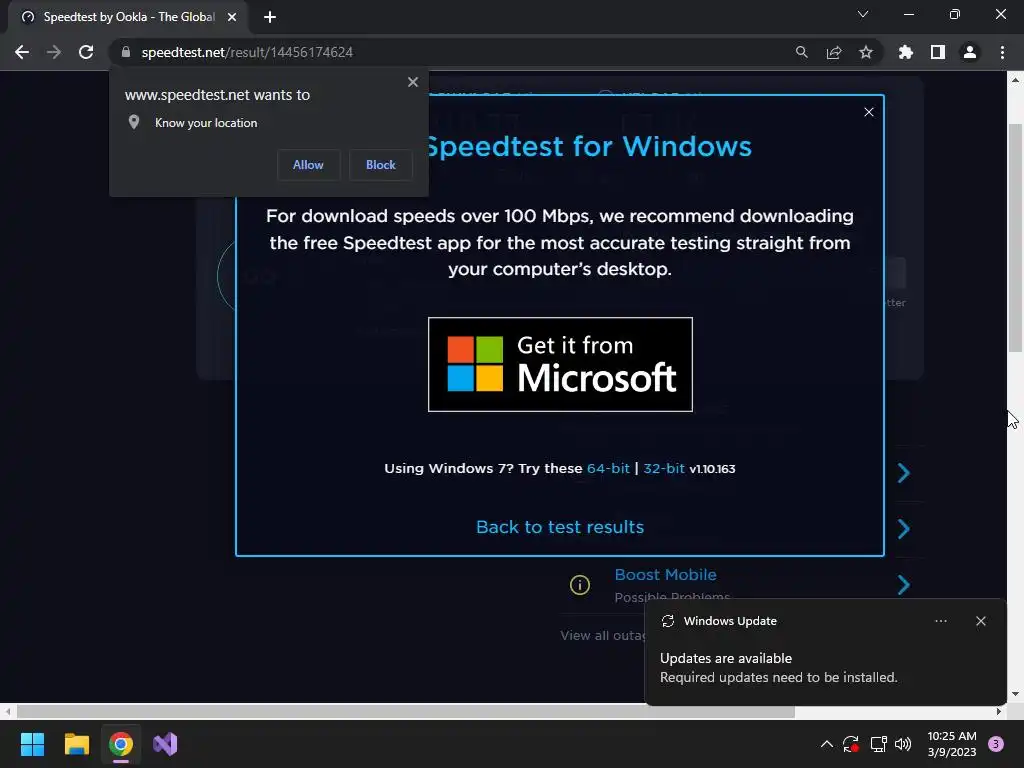Show hidden system tray icons
The image size is (1024, 768).
[x=826, y=744]
